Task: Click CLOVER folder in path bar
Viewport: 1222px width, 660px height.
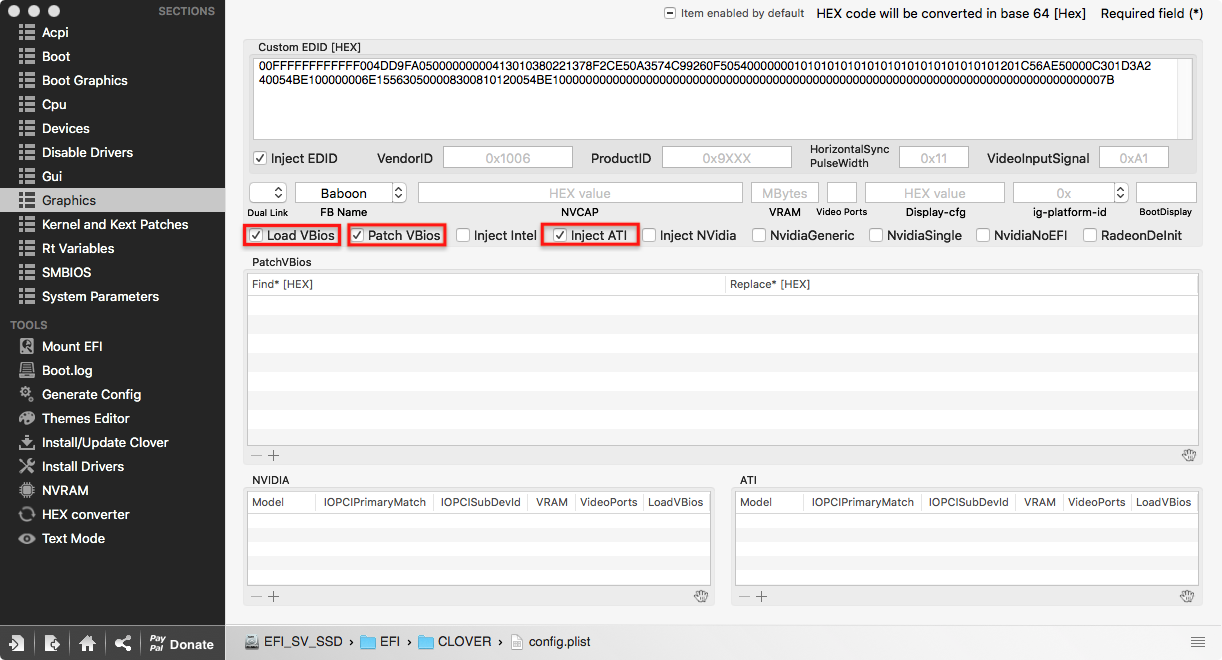Action: [x=455, y=642]
